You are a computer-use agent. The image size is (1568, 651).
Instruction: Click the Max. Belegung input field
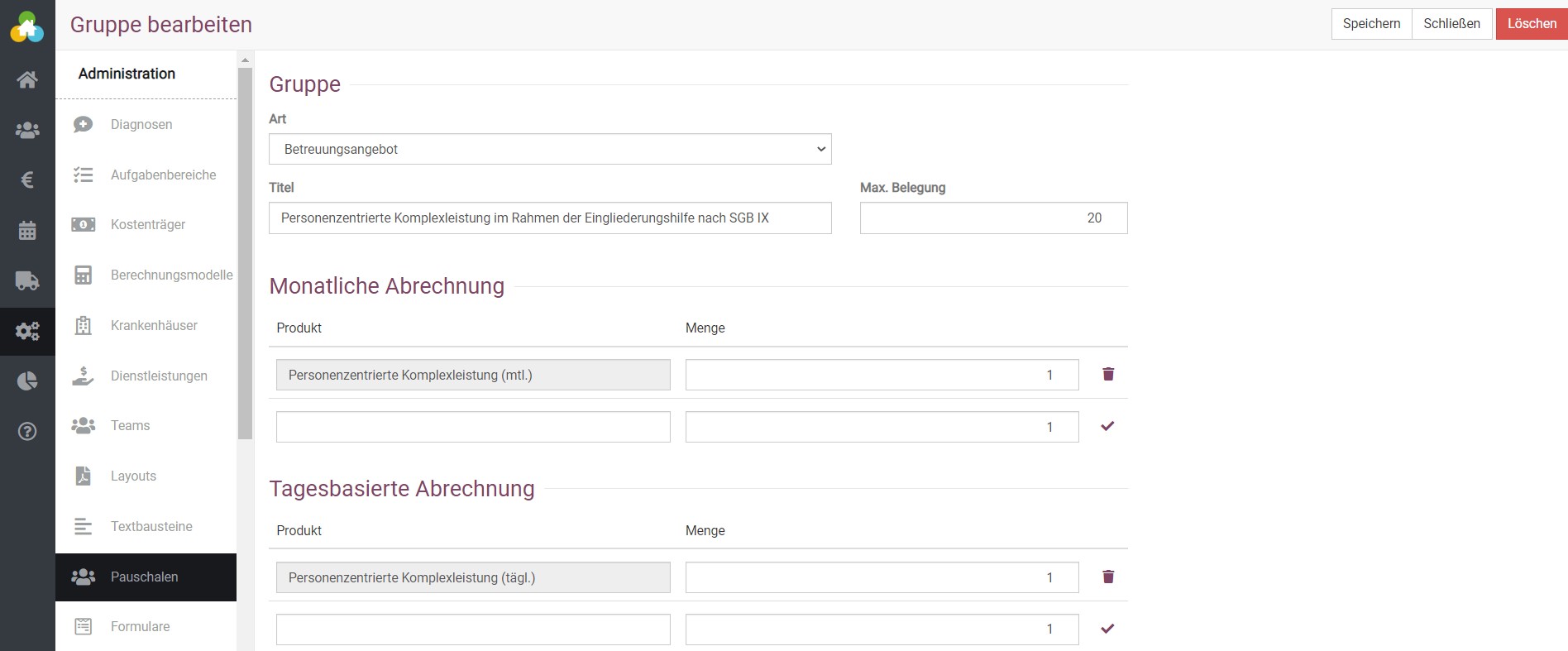[x=992, y=218]
